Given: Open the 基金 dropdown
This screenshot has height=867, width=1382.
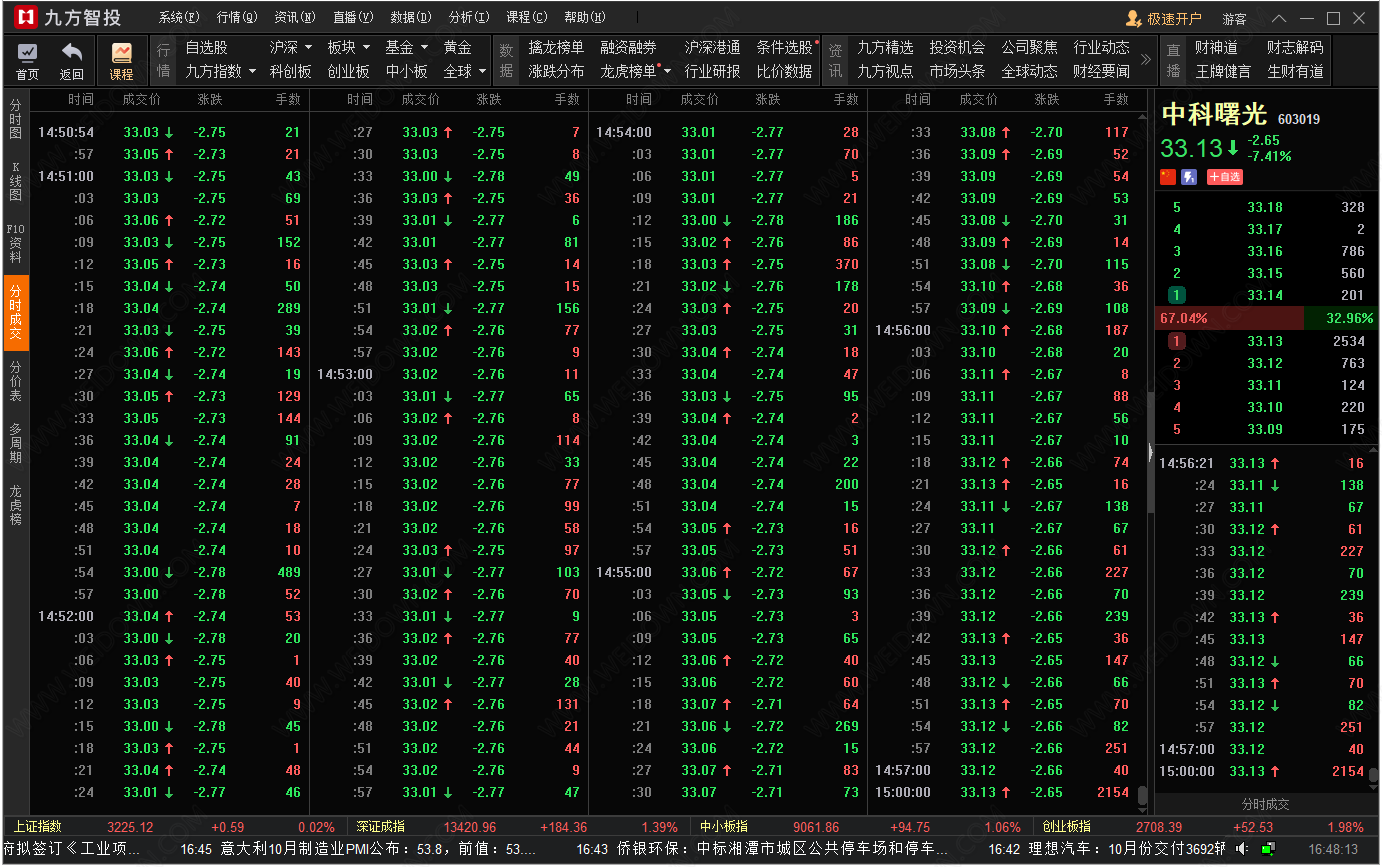Looking at the screenshot, I should tap(407, 47).
